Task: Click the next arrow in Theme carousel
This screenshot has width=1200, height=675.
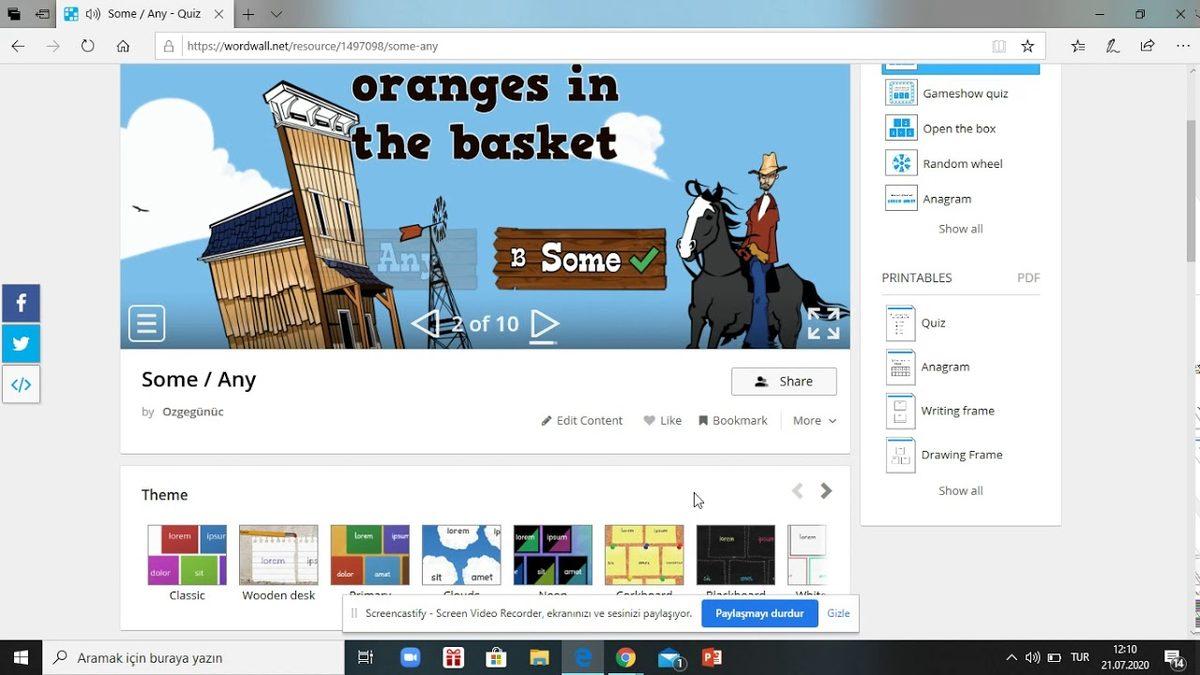Action: (826, 490)
